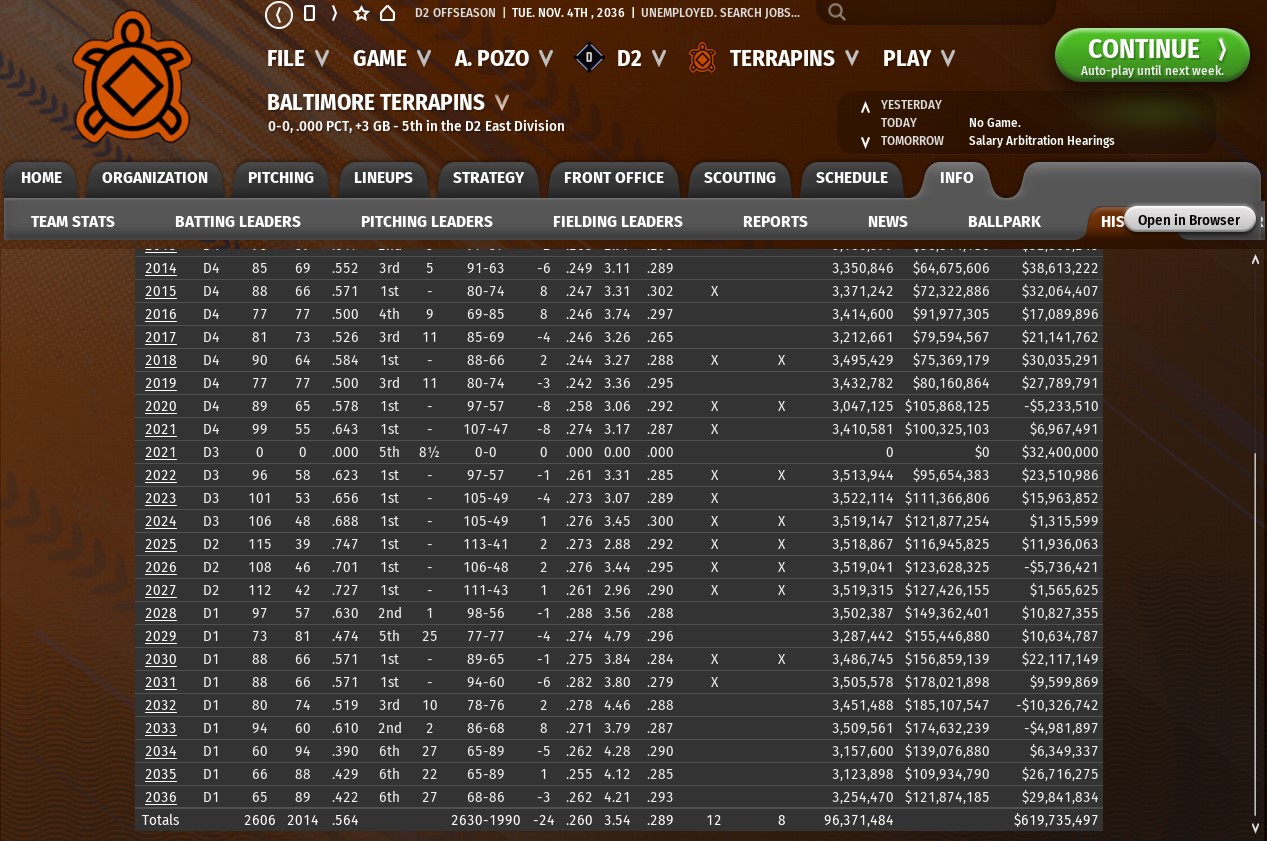Click the magnifying glass search icon

click(837, 13)
